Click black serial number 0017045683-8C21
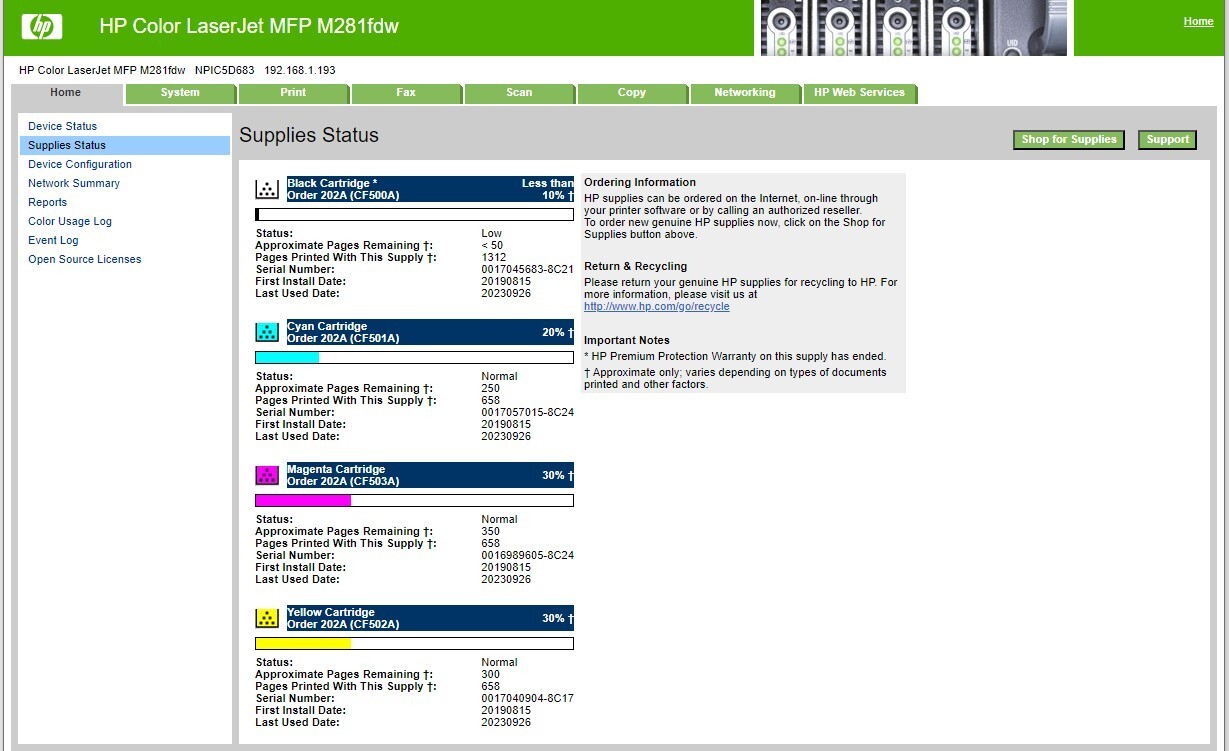The height and width of the screenshot is (751, 1229). pyautogui.click(x=527, y=270)
